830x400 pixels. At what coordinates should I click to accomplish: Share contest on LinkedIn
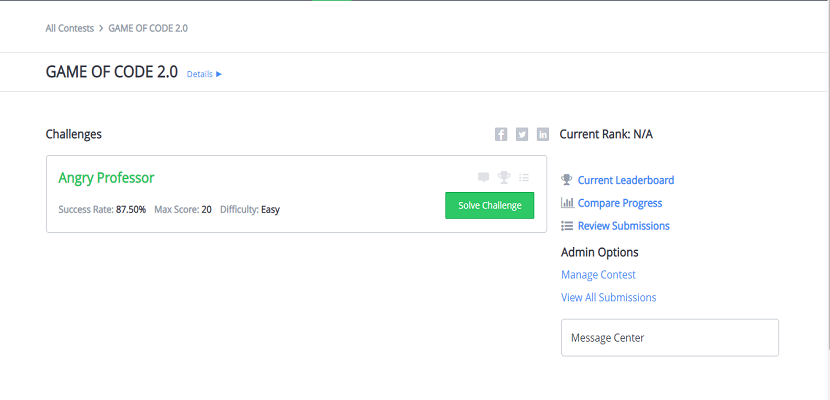pyautogui.click(x=543, y=135)
